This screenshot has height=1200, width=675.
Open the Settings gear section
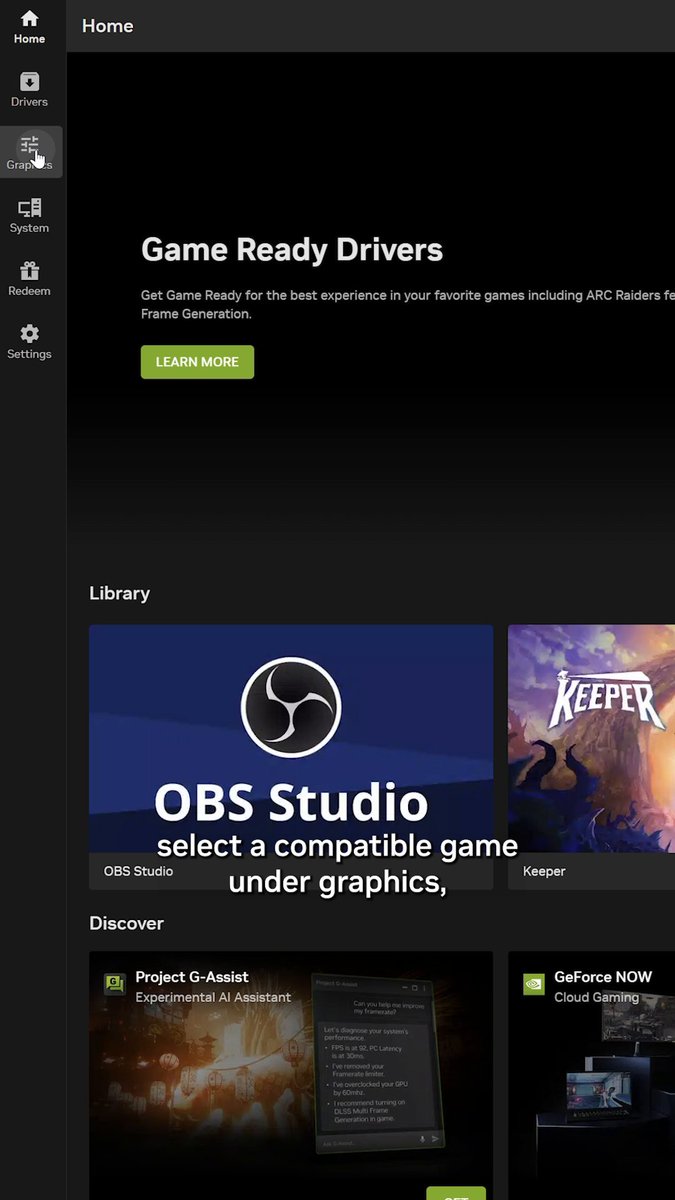coord(30,342)
